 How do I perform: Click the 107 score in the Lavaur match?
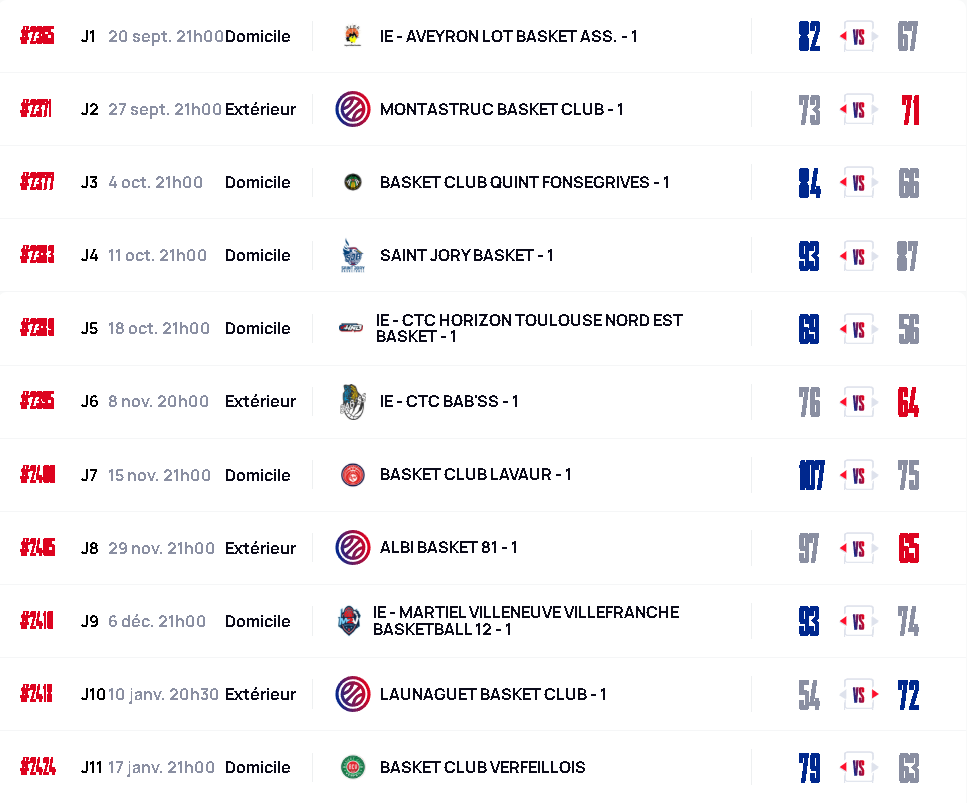[811, 476]
